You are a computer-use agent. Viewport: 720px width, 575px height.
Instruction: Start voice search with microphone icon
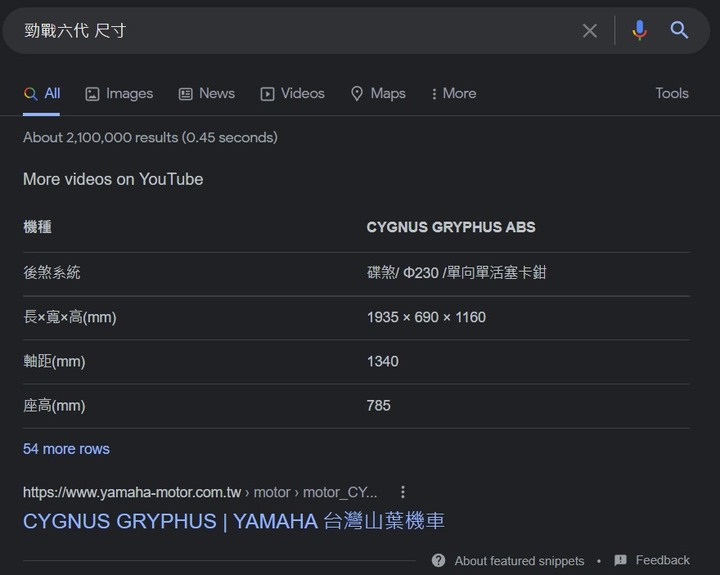coord(639,31)
